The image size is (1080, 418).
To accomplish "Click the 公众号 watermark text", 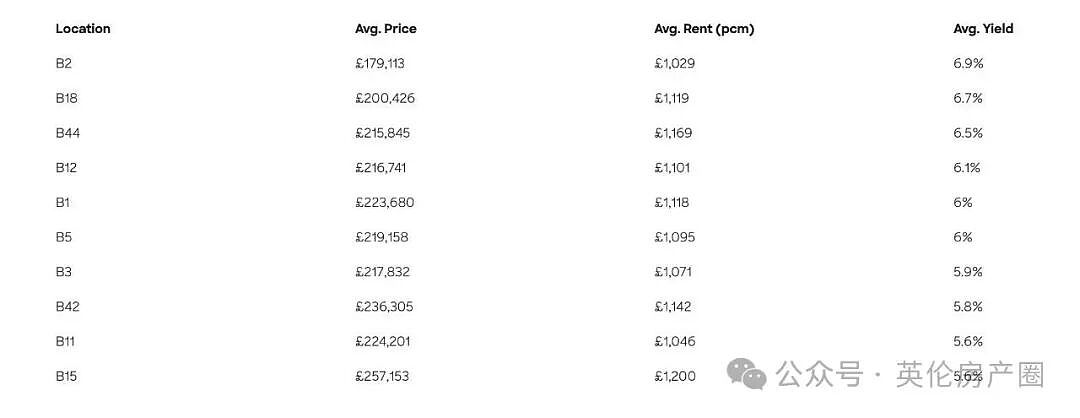I will (819, 375).
